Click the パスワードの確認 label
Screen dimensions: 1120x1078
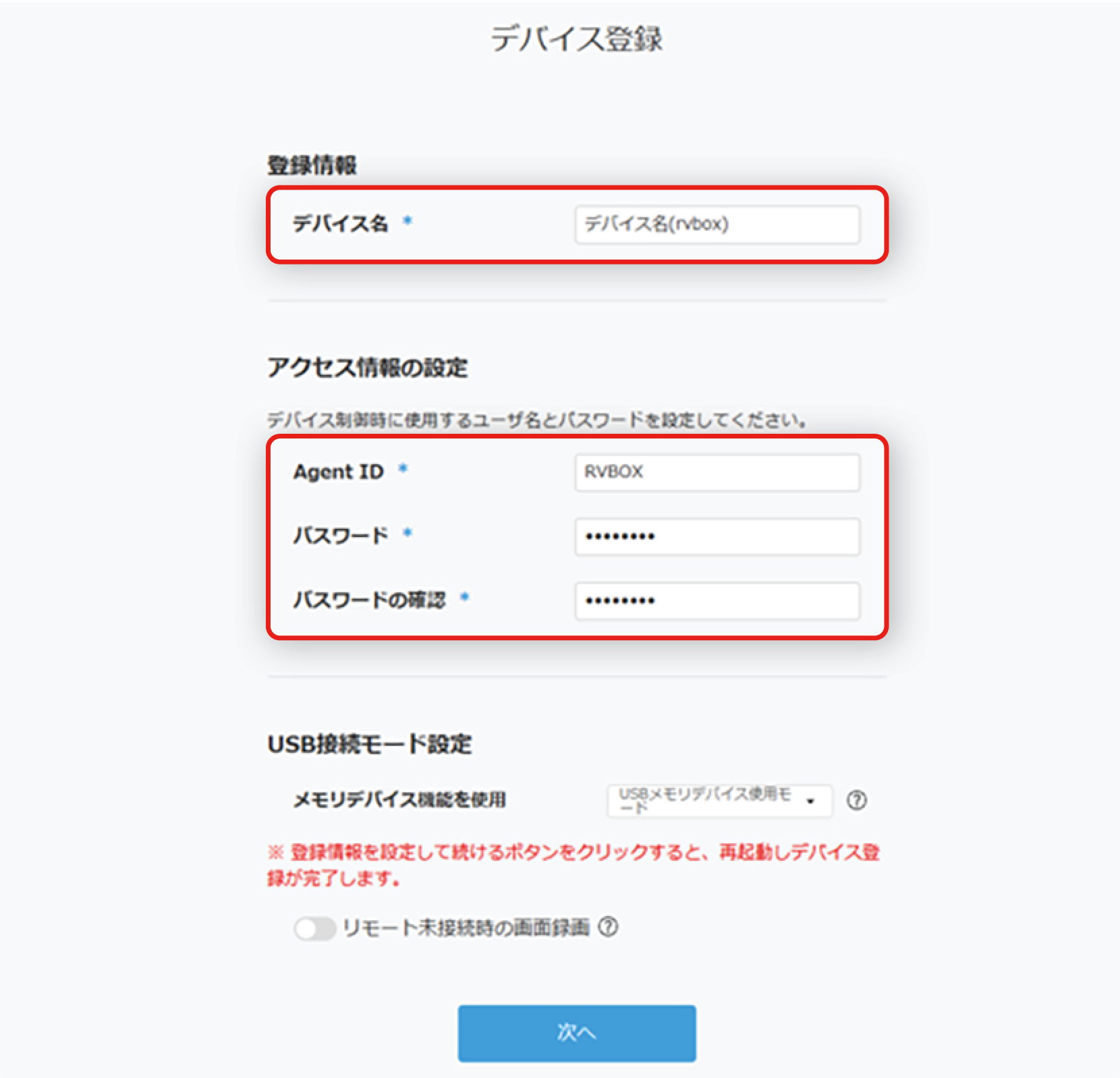pyautogui.click(x=369, y=600)
